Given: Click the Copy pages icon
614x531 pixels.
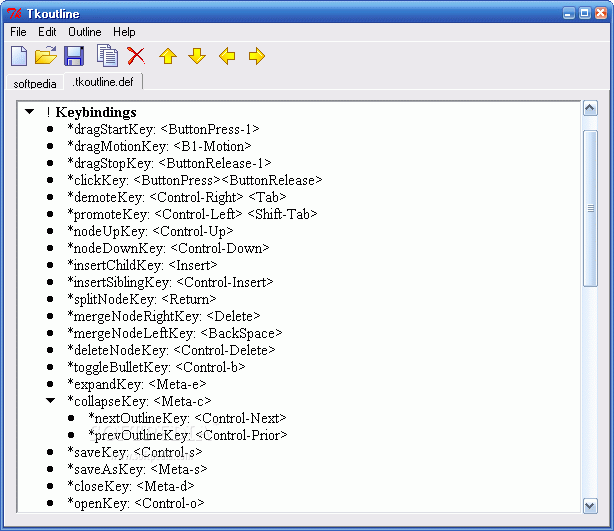Looking at the screenshot, I should [x=107, y=55].
